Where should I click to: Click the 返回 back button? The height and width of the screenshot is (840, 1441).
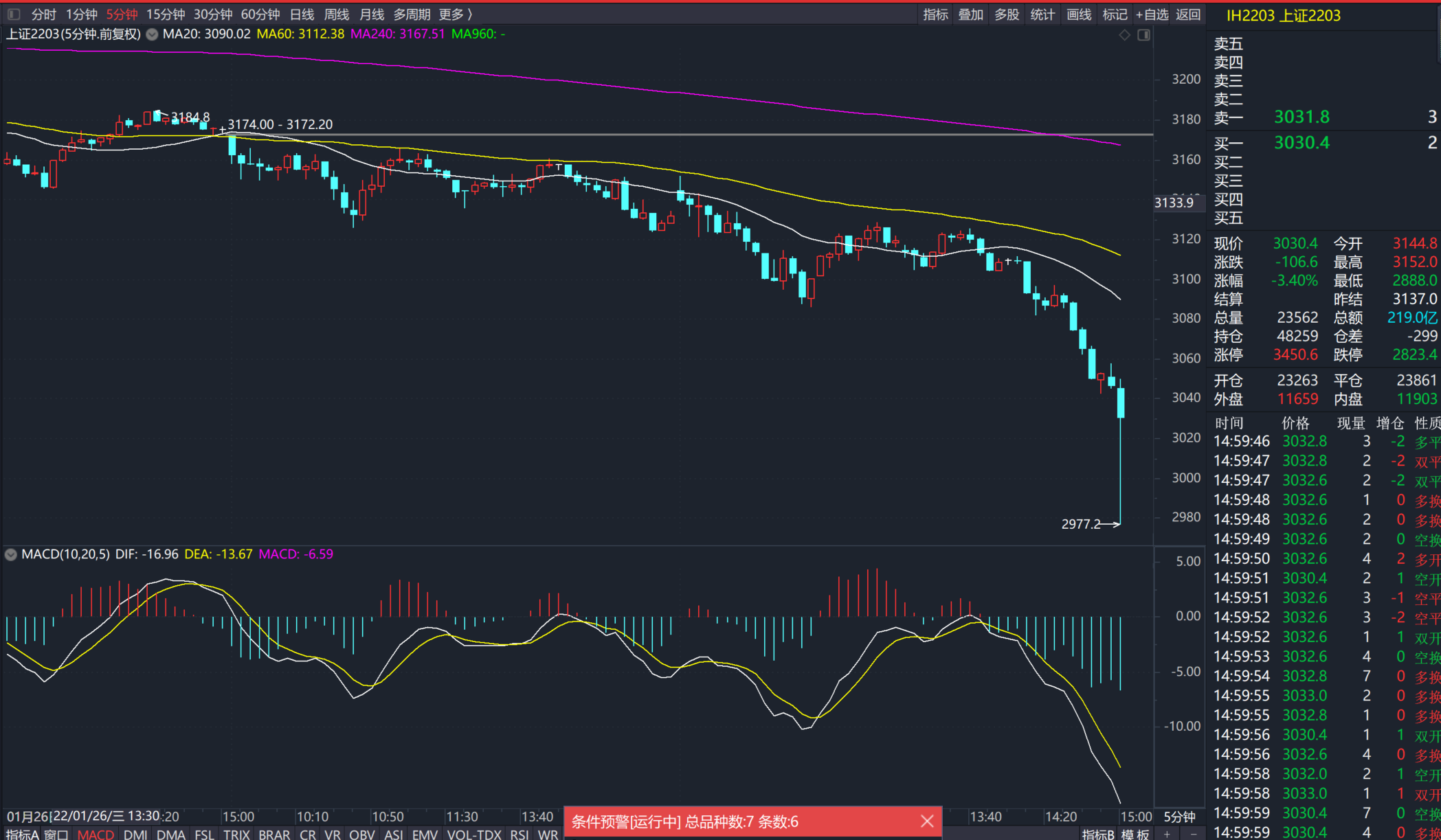[1188, 14]
